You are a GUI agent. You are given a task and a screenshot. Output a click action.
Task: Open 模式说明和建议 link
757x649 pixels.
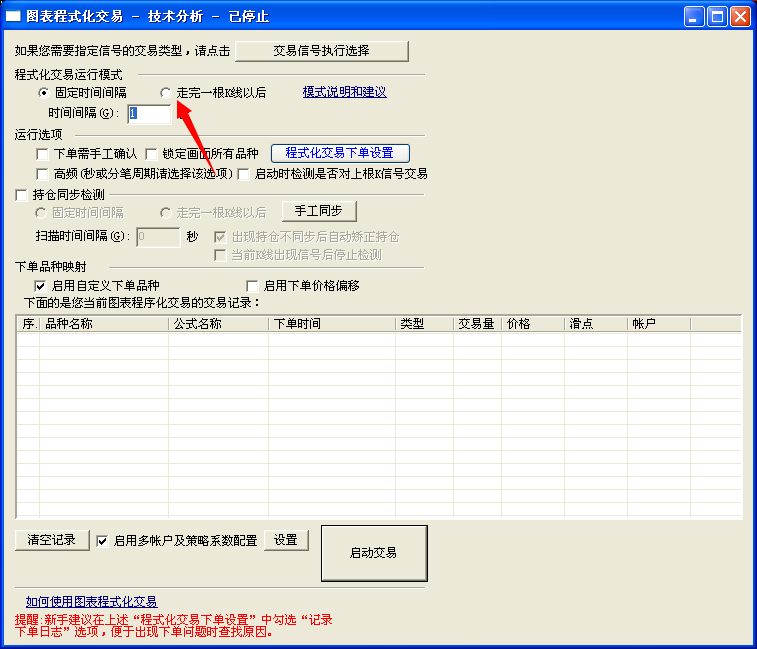point(344,92)
